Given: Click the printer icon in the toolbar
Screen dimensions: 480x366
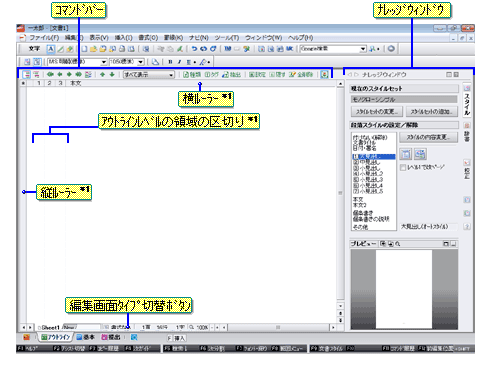Looking at the screenshot, I should click(x=122, y=49).
